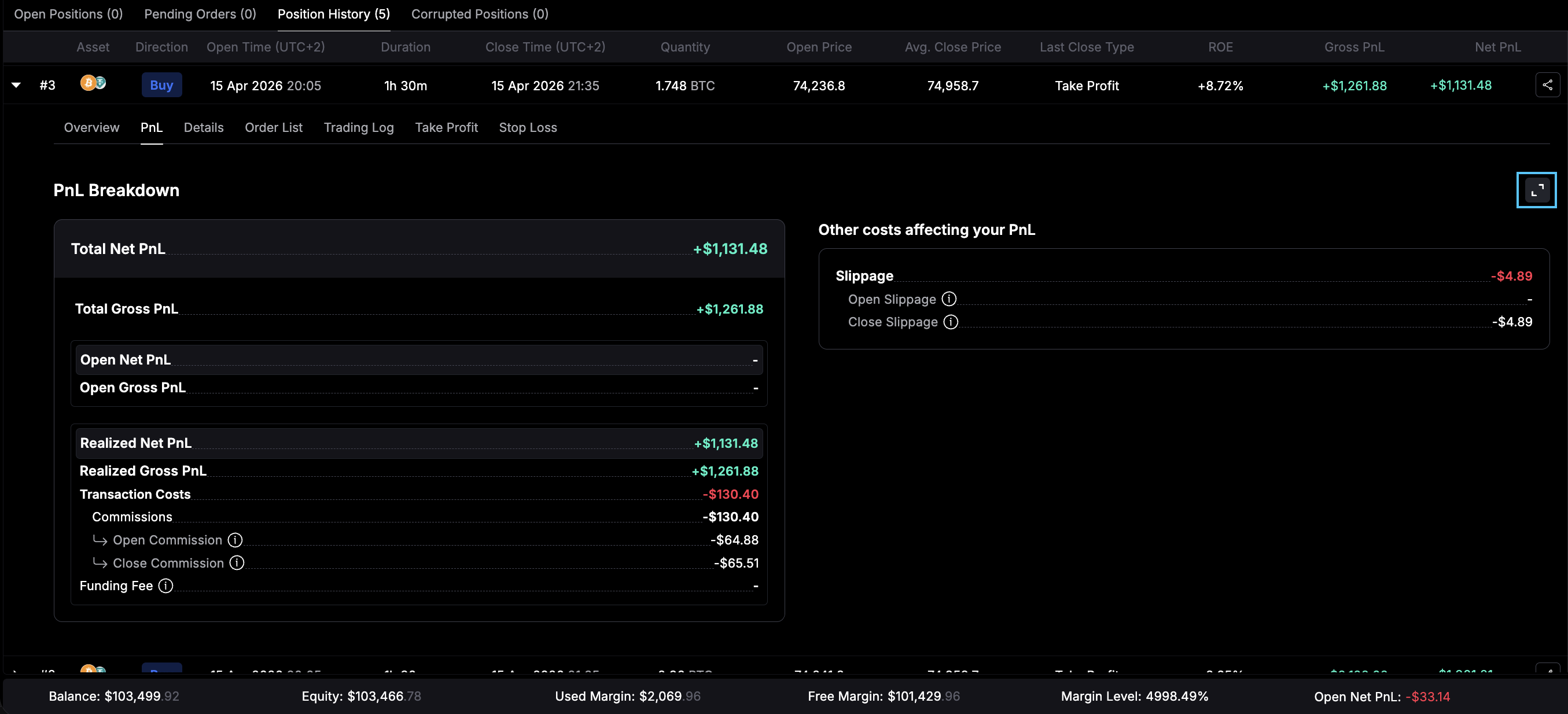This screenshot has height=714, width=1568.
Task: Click the Direction column header
Action: [162, 47]
